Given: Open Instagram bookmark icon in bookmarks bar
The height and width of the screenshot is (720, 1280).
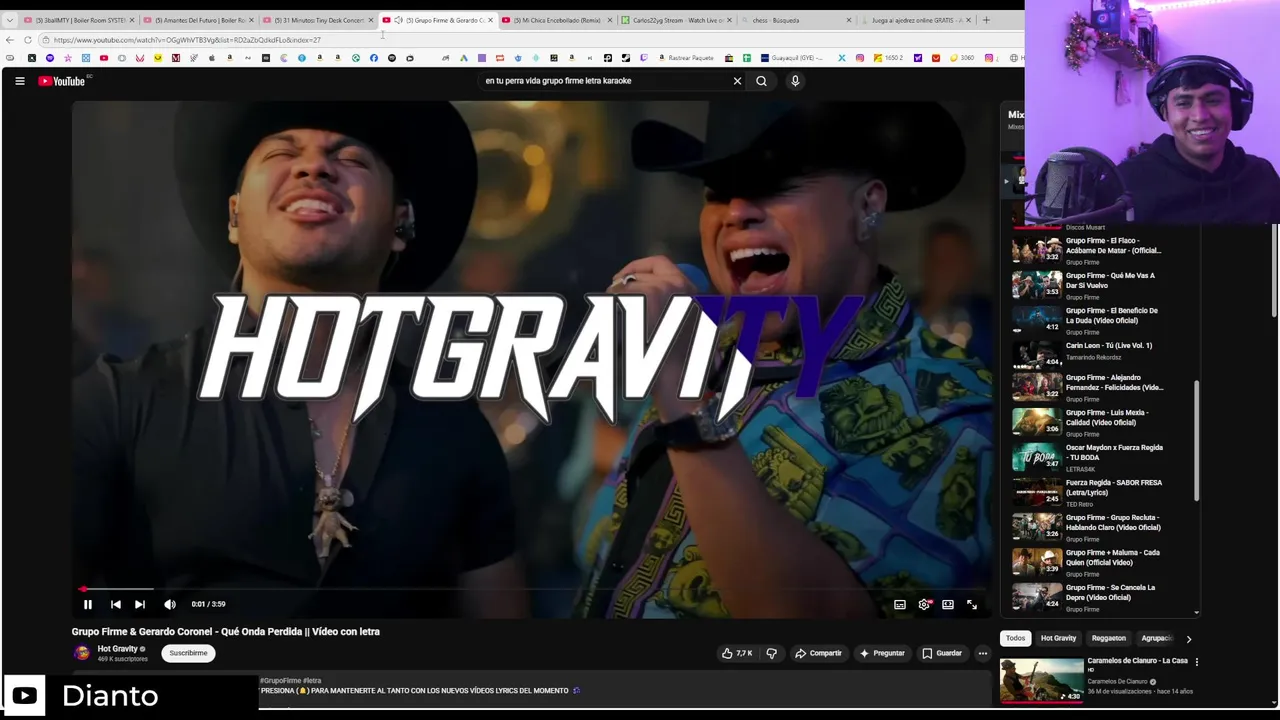Looking at the screenshot, I should pyautogui.click(x=859, y=58).
